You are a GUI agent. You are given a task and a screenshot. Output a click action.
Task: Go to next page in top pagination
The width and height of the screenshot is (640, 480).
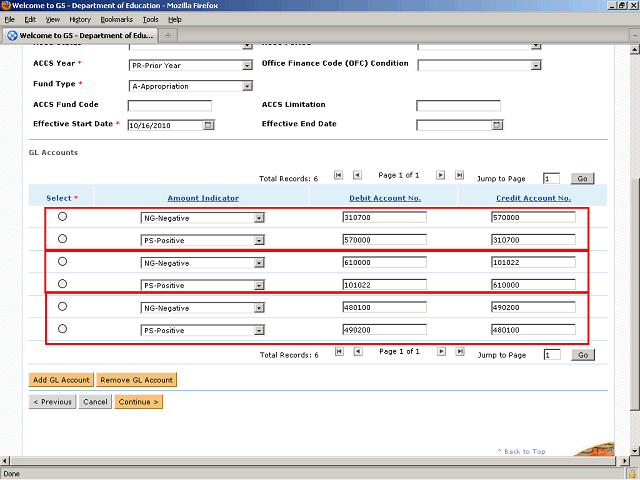click(x=441, y=174)
